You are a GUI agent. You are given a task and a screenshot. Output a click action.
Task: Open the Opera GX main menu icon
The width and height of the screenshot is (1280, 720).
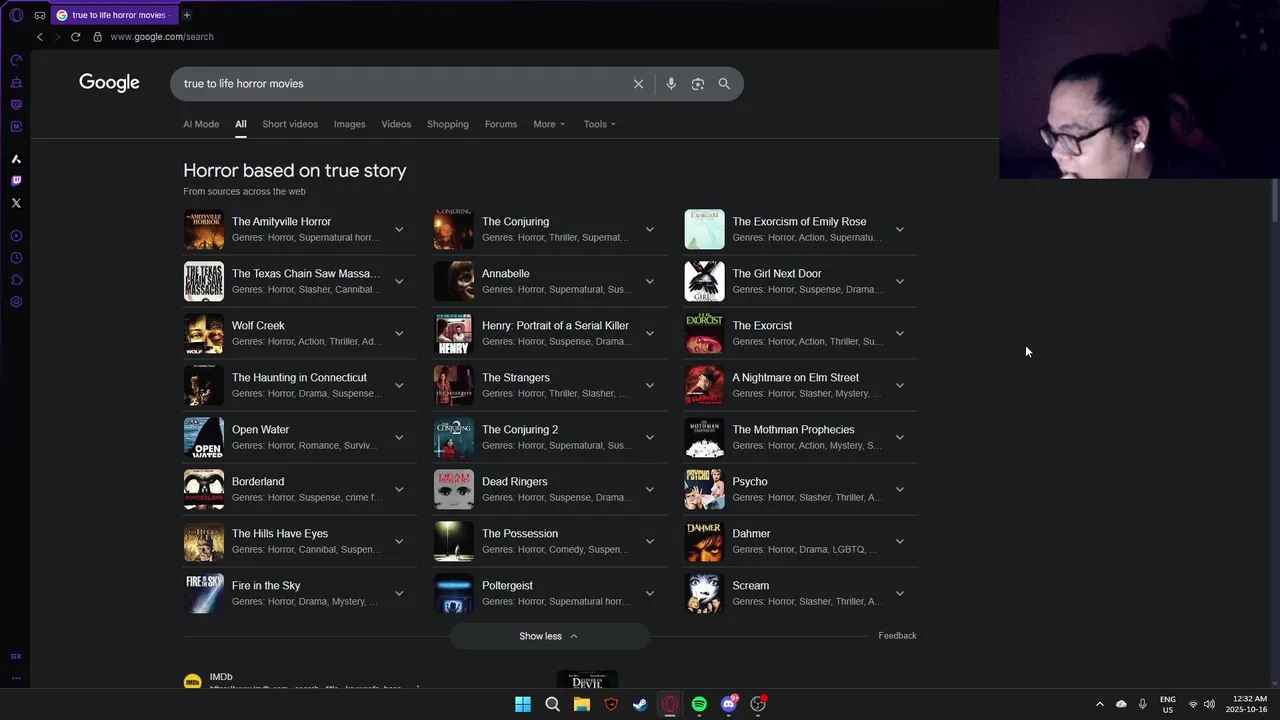(x=16, y=15)
